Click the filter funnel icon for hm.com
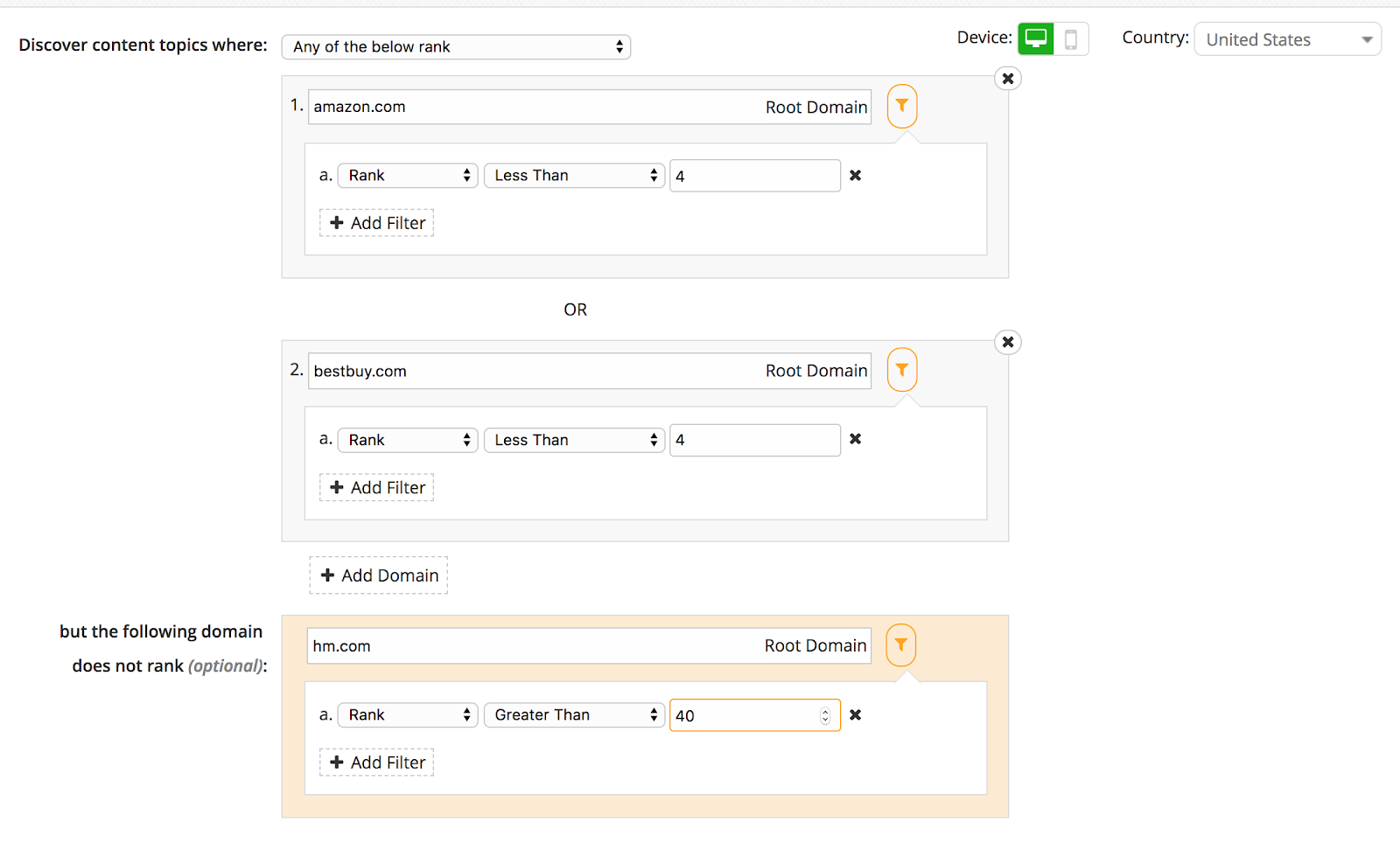 click(x=901, y=644)
